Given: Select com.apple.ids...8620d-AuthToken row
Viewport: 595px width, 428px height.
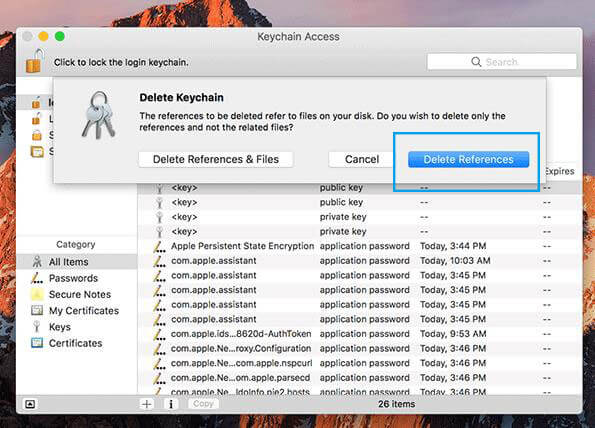Looking at the screenshot, I should [359, 334].
